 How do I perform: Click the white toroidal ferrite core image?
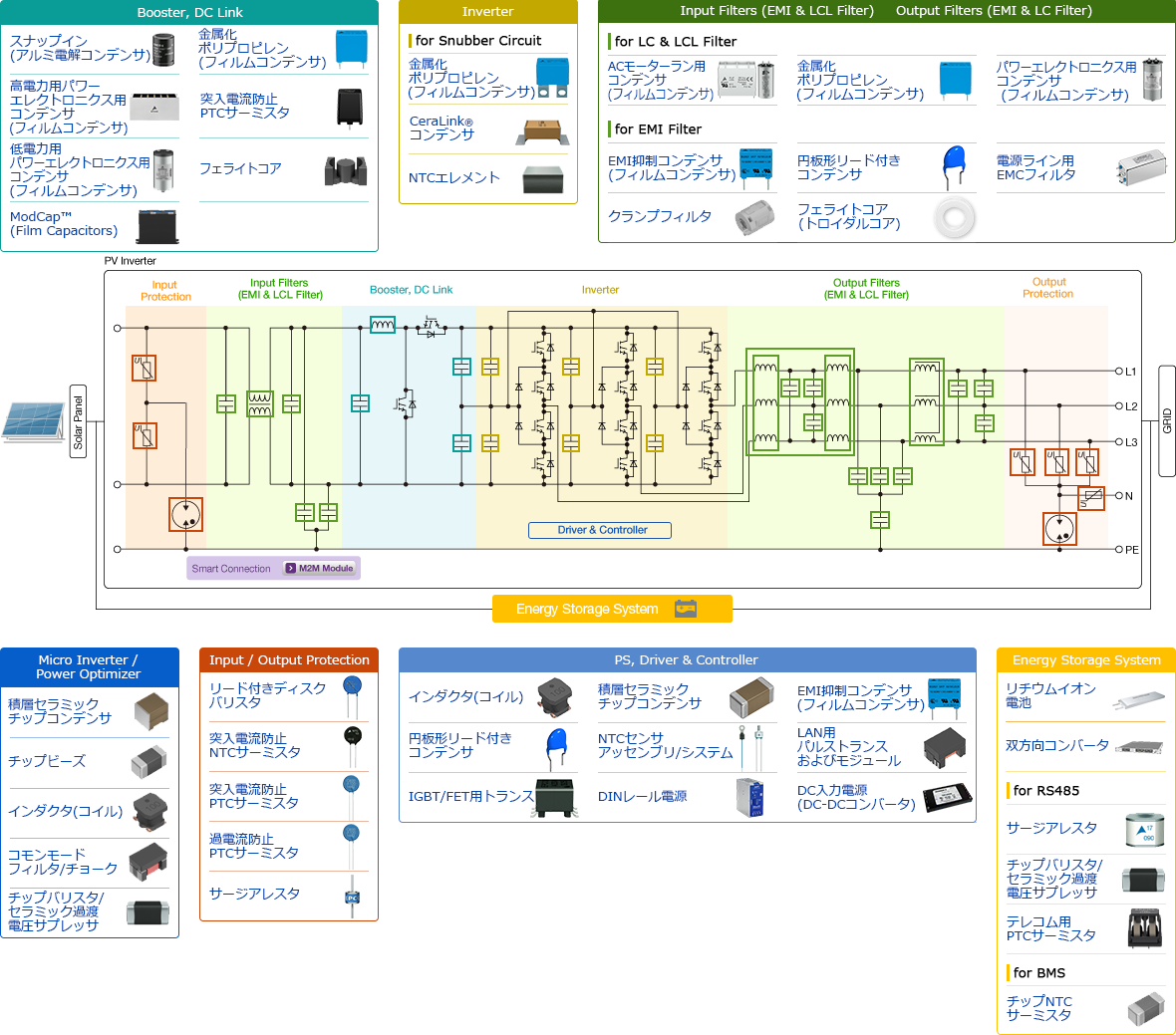tap(954, 217)
